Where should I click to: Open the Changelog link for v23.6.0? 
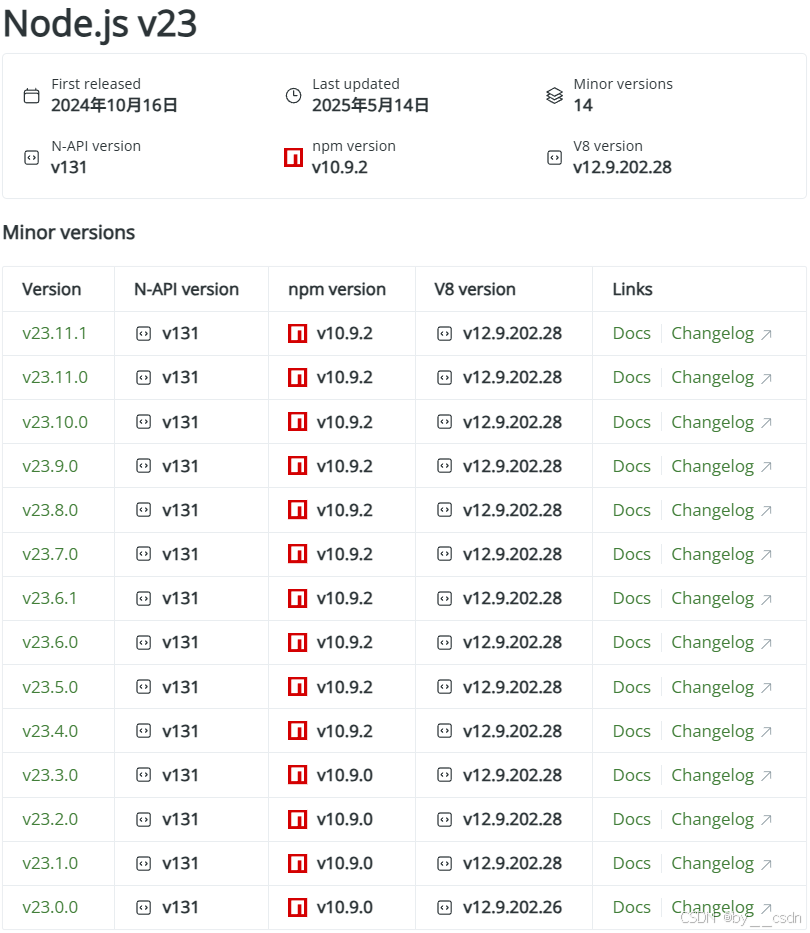click(713, 643)
